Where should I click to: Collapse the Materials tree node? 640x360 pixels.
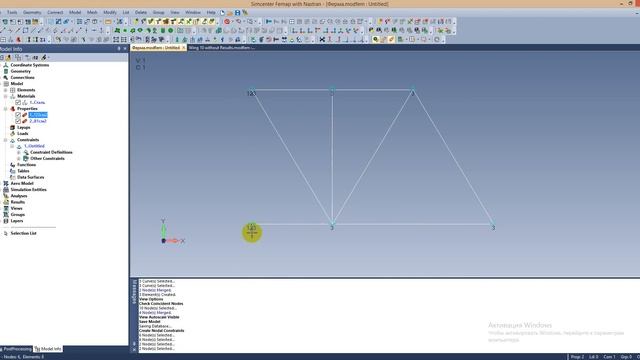(x=6, y=96)
